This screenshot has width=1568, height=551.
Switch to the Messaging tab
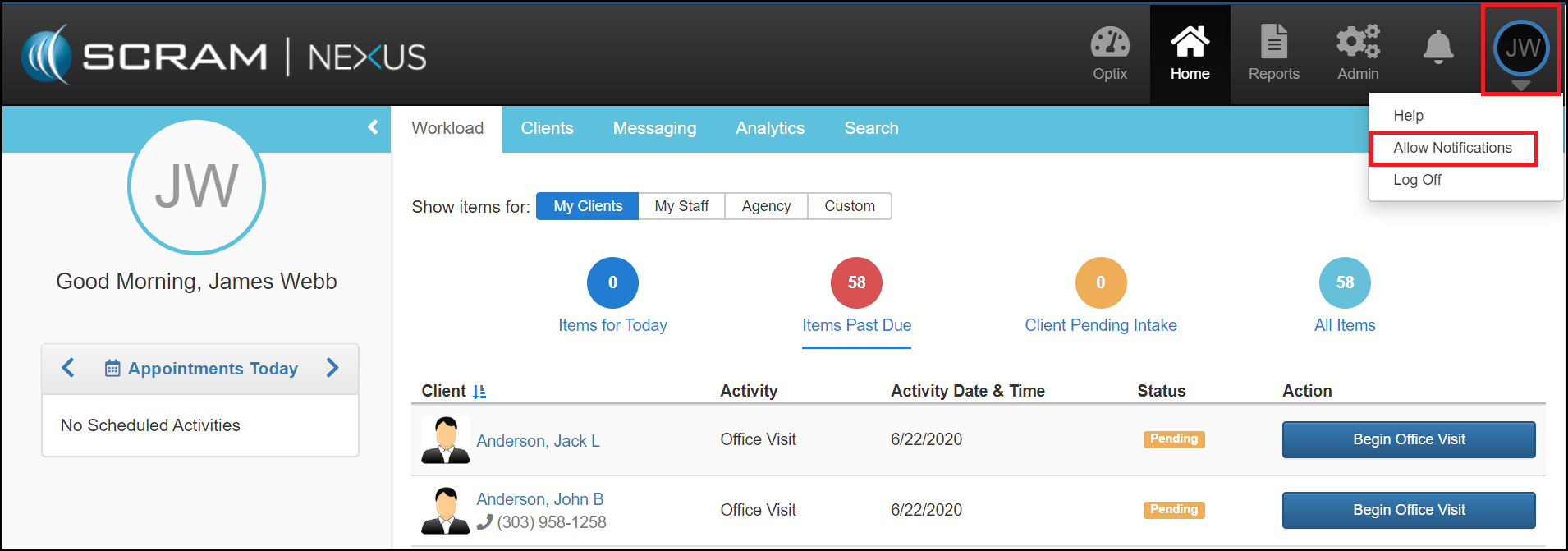[654, 128]
